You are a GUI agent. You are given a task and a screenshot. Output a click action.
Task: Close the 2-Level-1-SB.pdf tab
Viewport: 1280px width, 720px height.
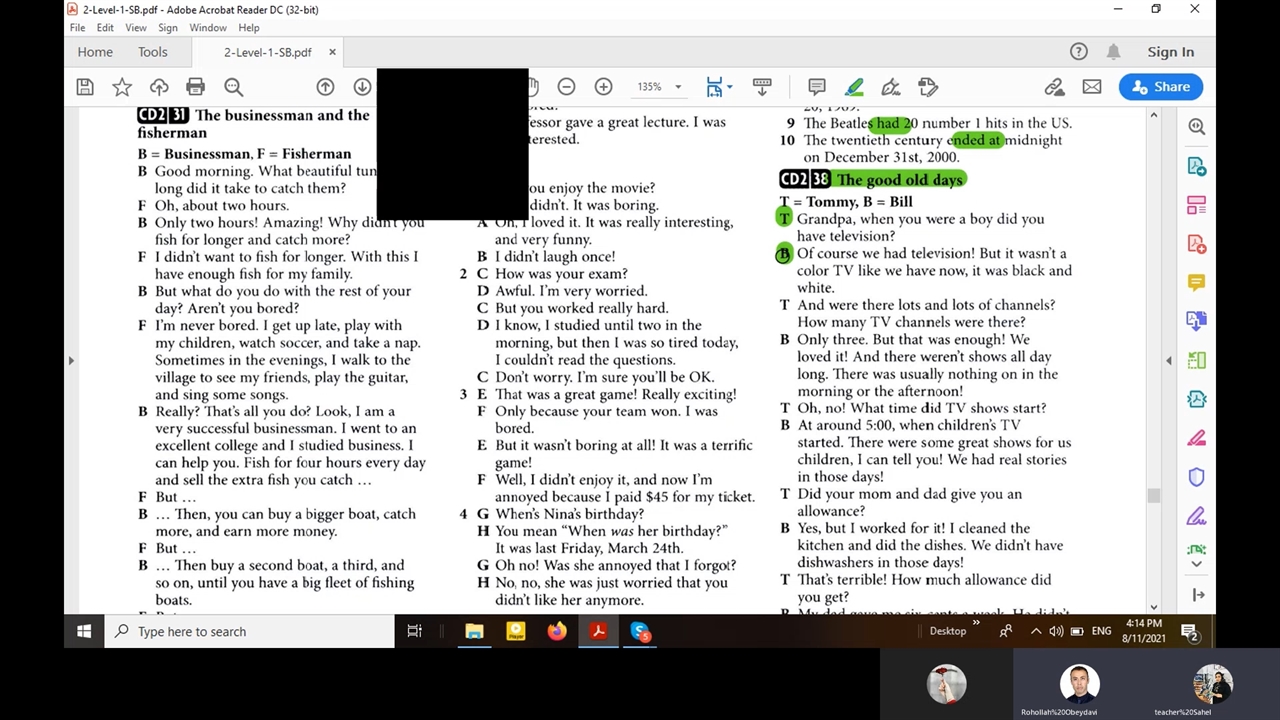[x=332, y=52]
